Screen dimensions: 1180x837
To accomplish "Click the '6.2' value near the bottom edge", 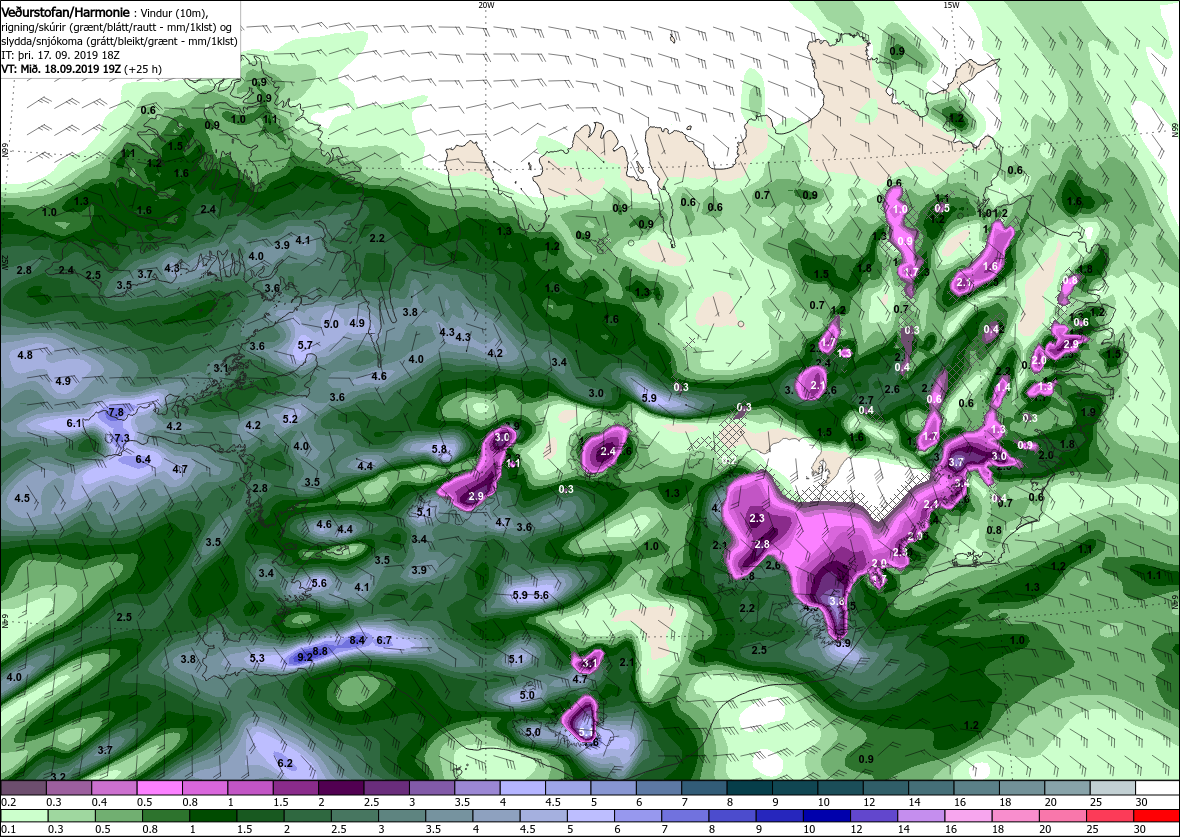I will (x=284, y=763).
